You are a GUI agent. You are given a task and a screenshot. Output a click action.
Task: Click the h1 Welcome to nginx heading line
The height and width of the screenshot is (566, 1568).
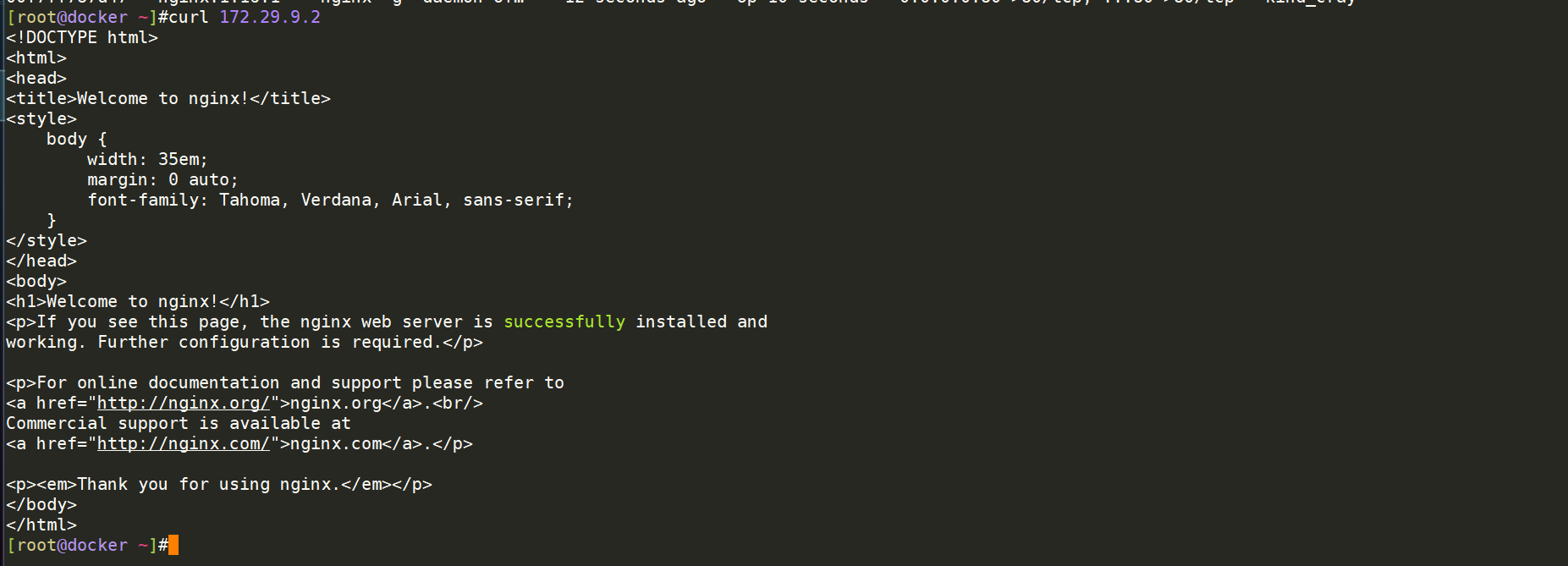pos(138,302)
